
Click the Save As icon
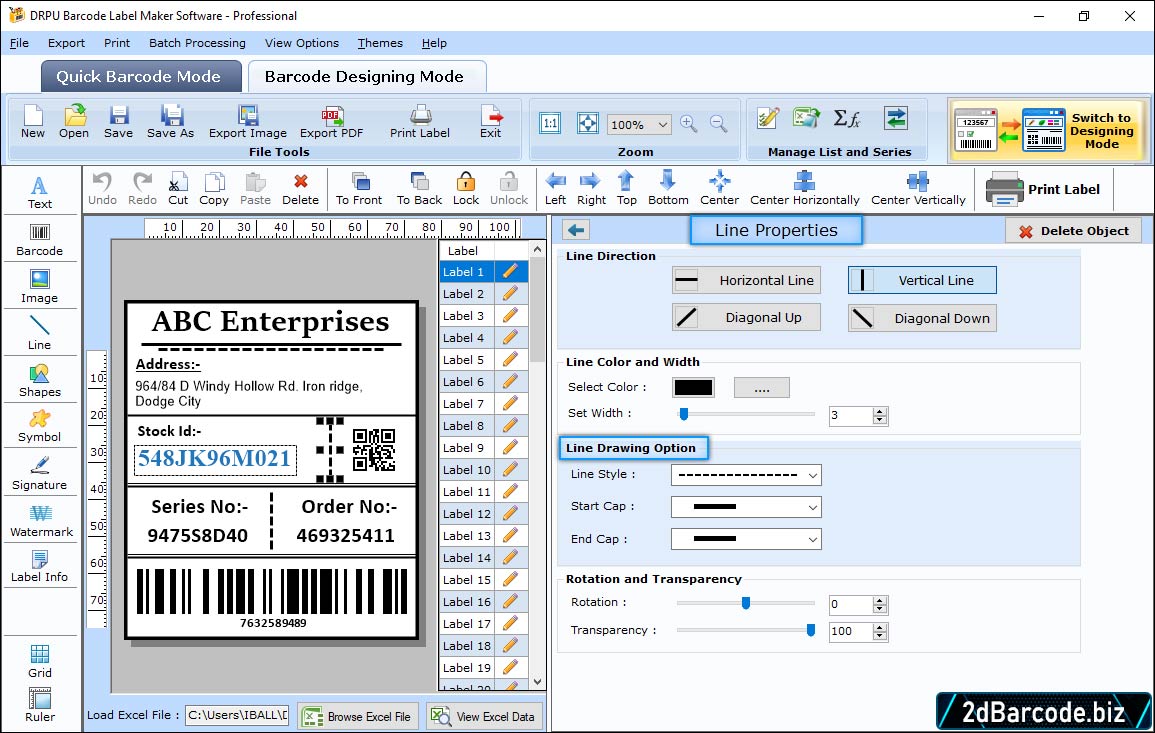(x=171, y=122)
